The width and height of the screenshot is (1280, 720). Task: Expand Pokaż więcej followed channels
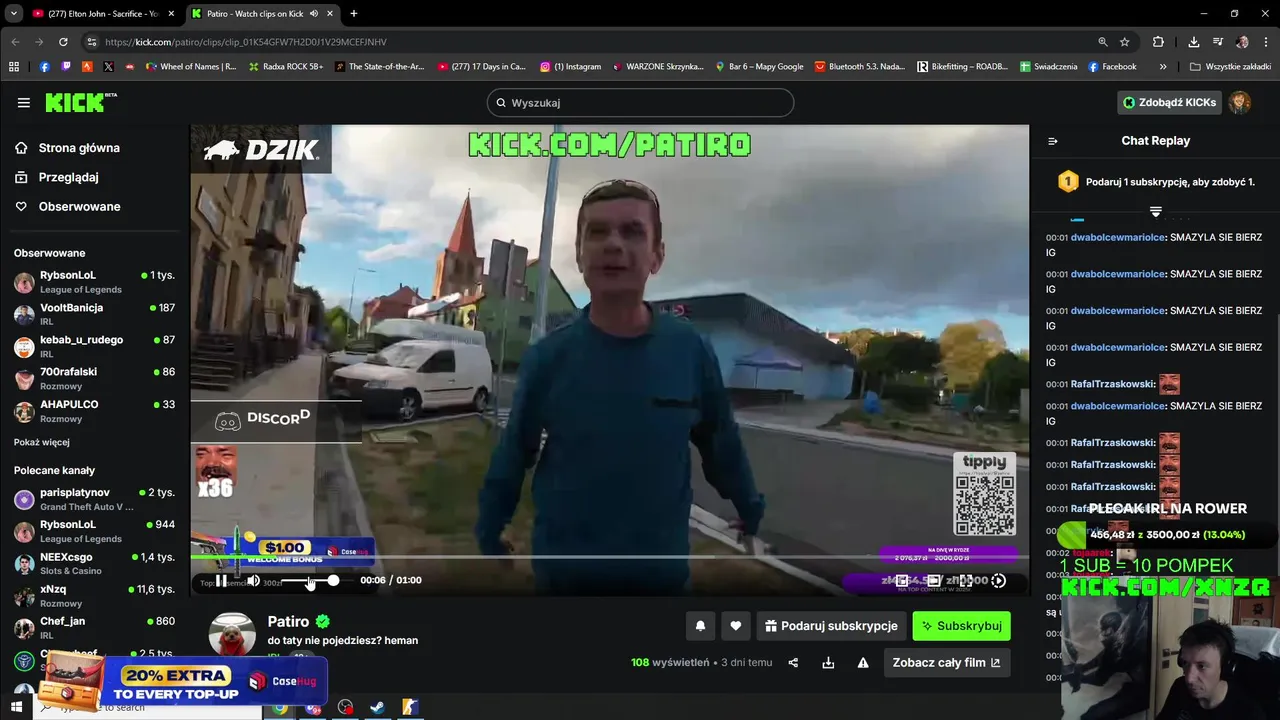42,442
